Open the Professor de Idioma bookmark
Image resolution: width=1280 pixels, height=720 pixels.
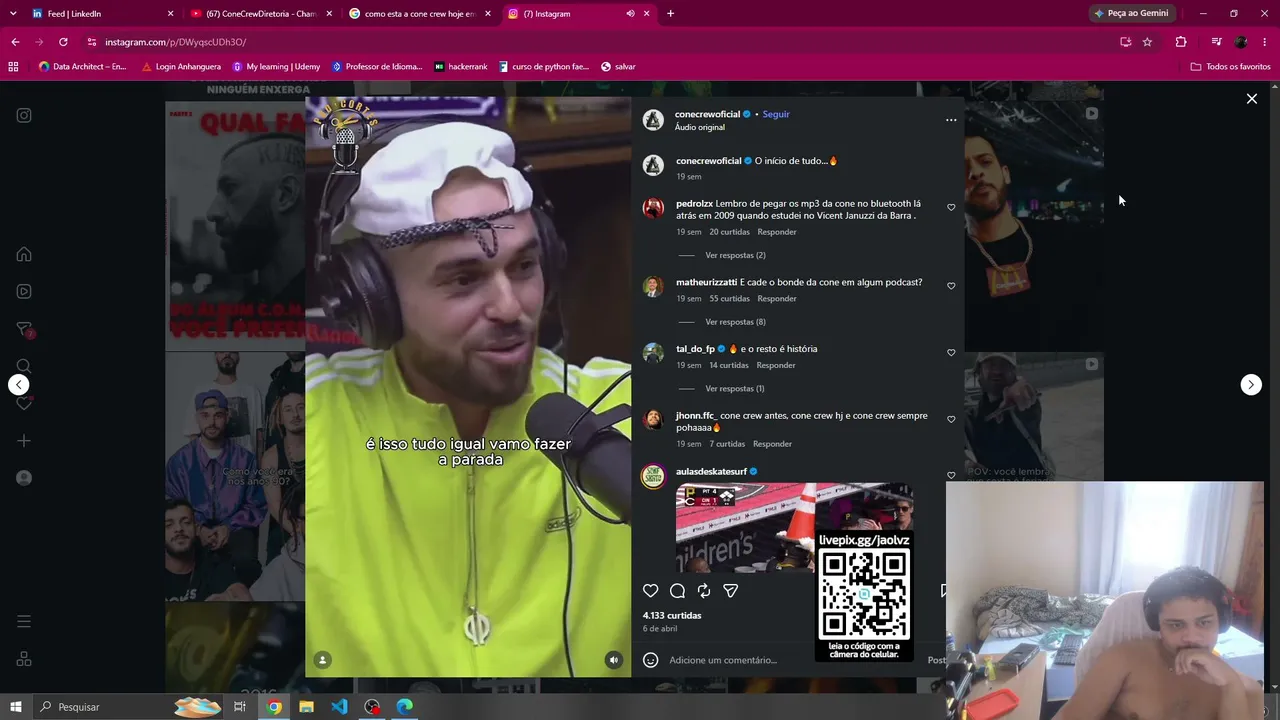pyautogui.click(x=377, y=67)
